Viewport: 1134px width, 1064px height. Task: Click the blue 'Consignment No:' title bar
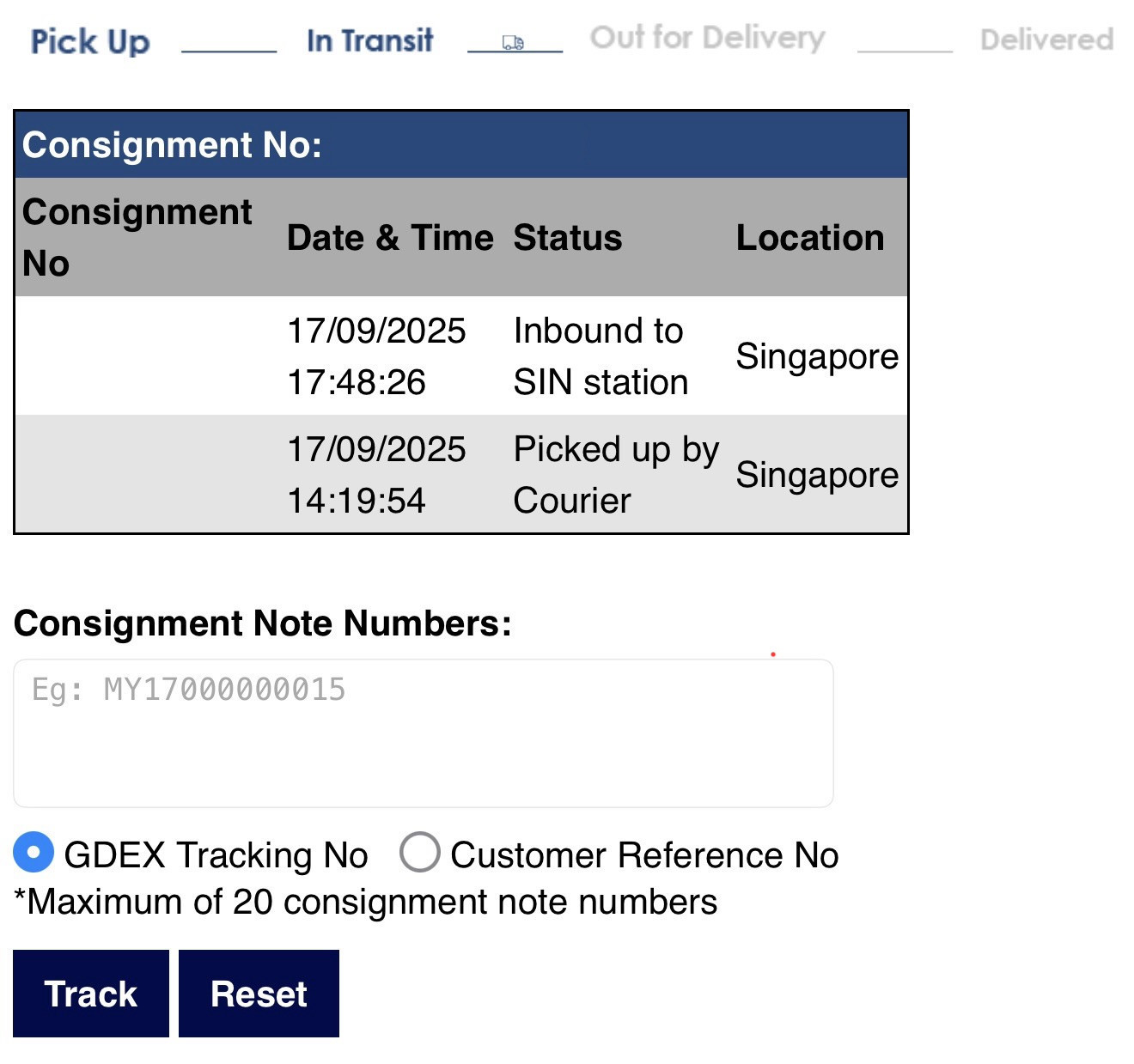[461, 145]
